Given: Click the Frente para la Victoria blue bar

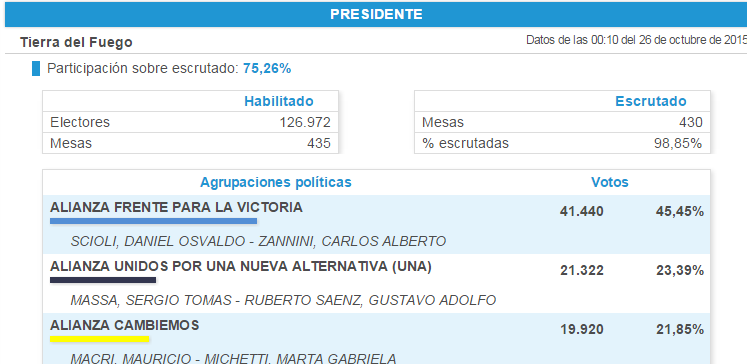Looking at the screenshot, I should [x=153, y=221].
